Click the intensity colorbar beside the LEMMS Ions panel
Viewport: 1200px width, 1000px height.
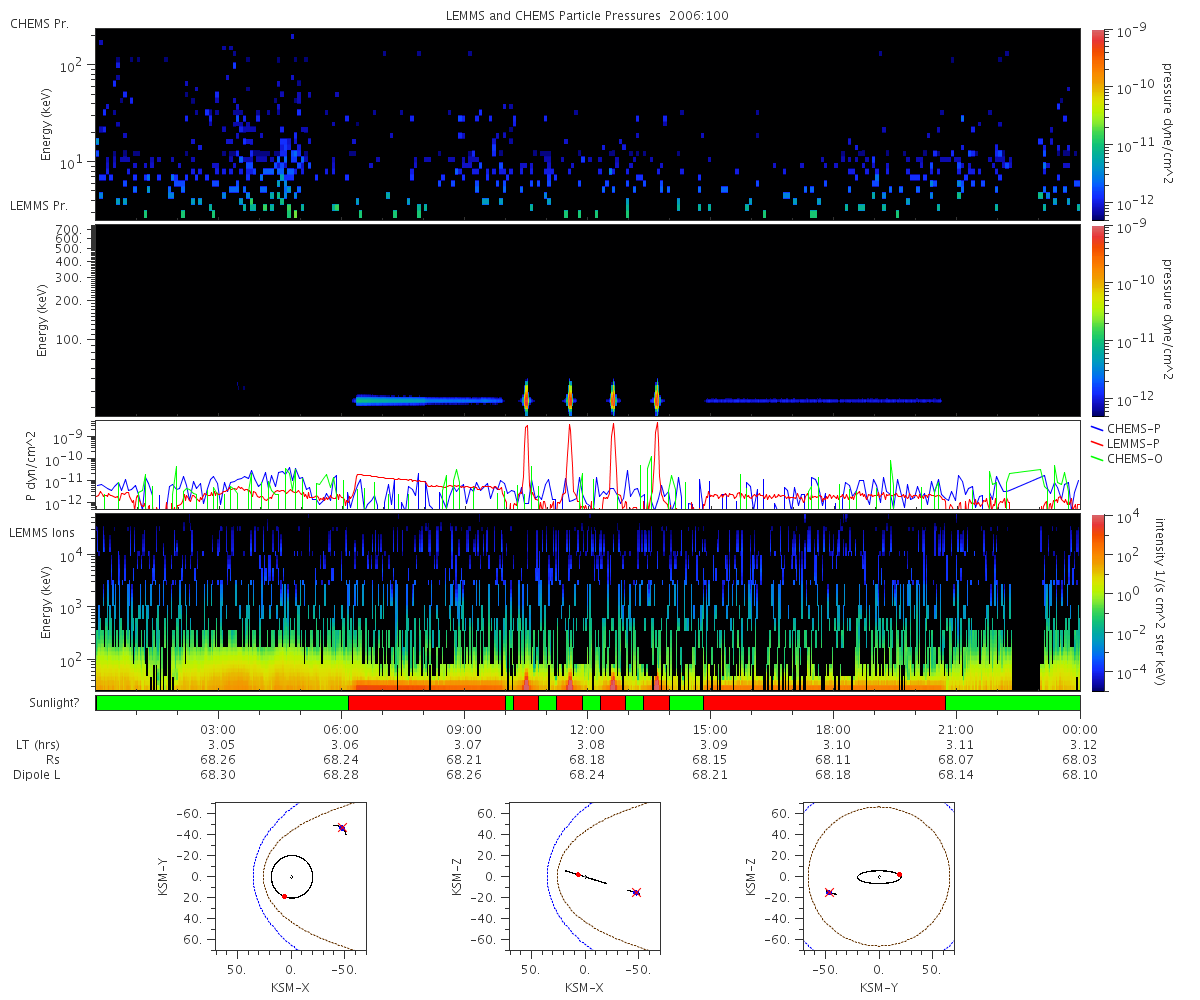[x=1097, y=603]
